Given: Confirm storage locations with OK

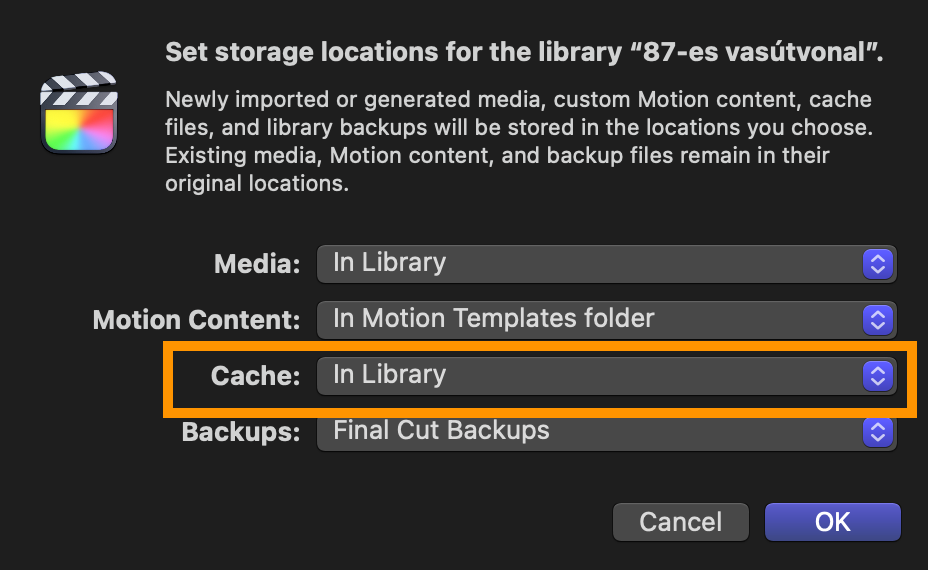Looking at the screenshot, I should click(x=833, y=522).
